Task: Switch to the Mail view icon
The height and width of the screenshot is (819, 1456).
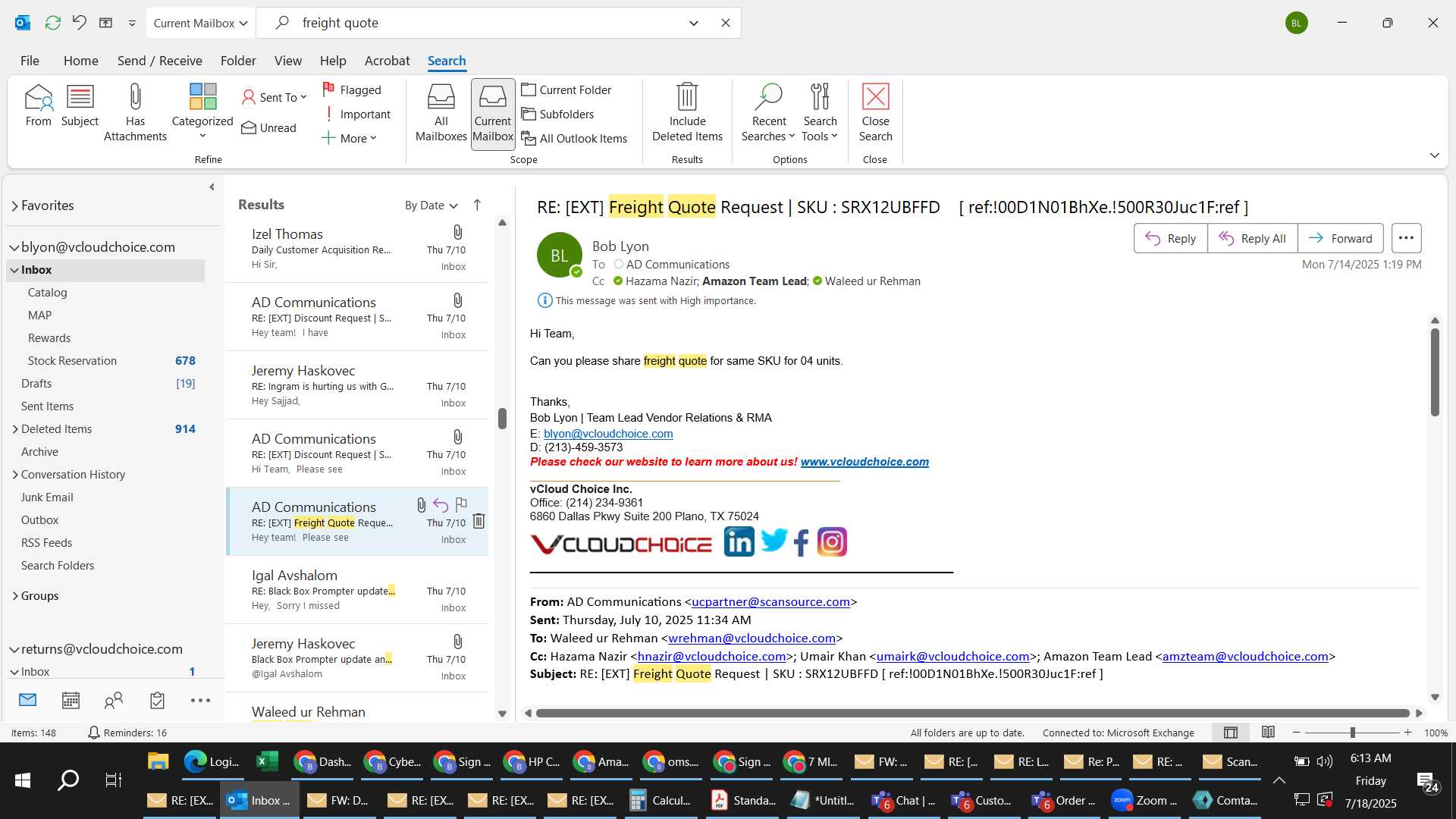Action: [27, 700]
